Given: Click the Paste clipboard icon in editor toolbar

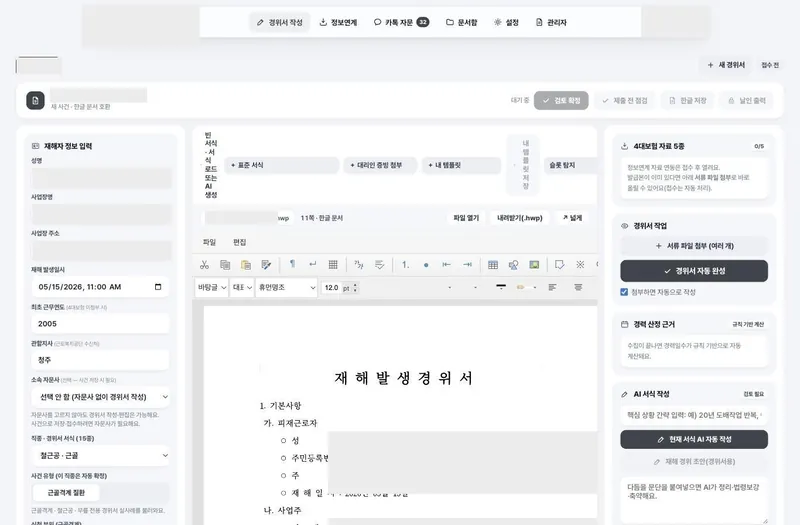Looking at the screenshot, I should pyautogui.click(x=245, y=264).
